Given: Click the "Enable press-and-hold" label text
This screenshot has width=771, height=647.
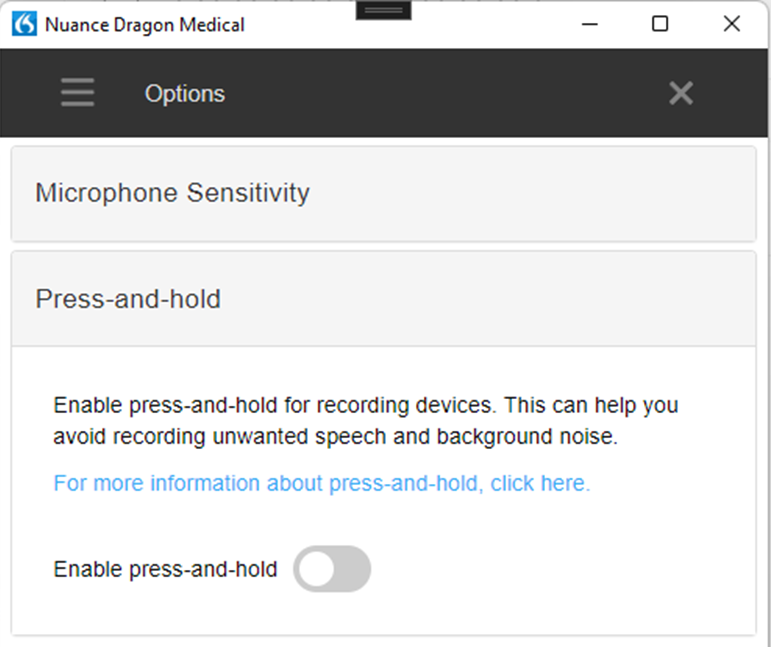Looking at the screenshot, I should (165, 570).
